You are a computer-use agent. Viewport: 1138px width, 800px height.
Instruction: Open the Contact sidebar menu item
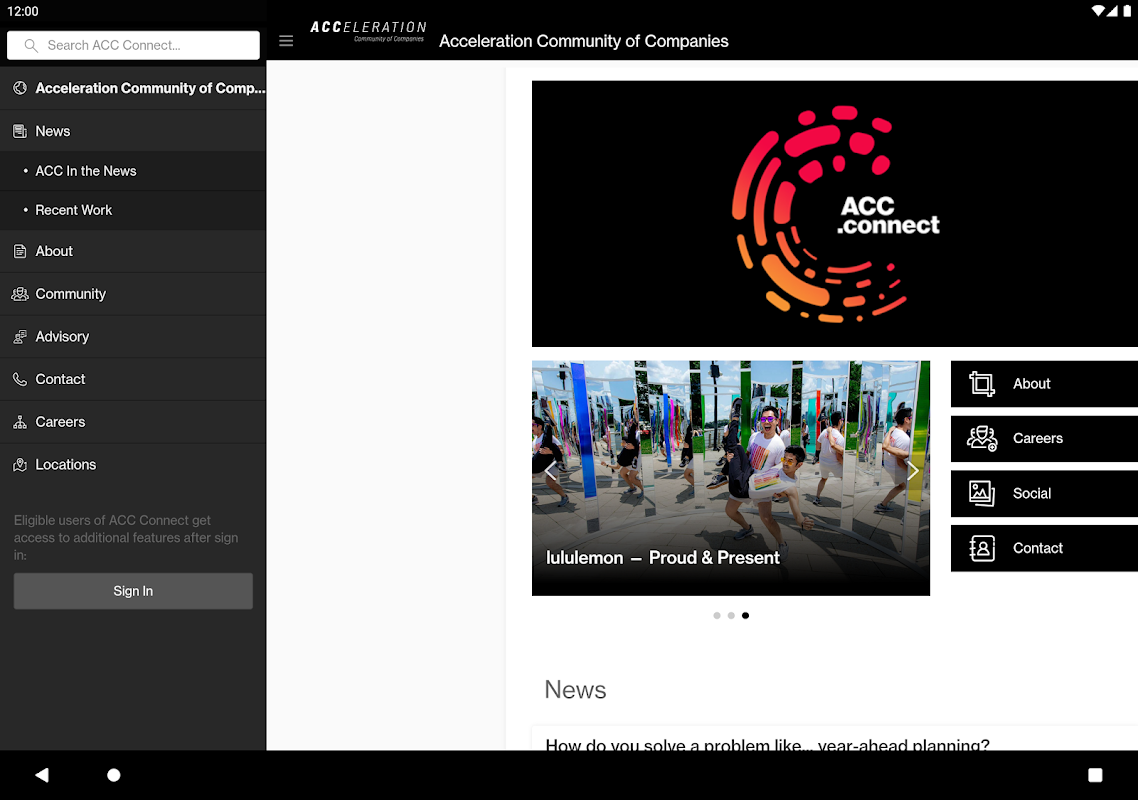(x=133, y=379)
